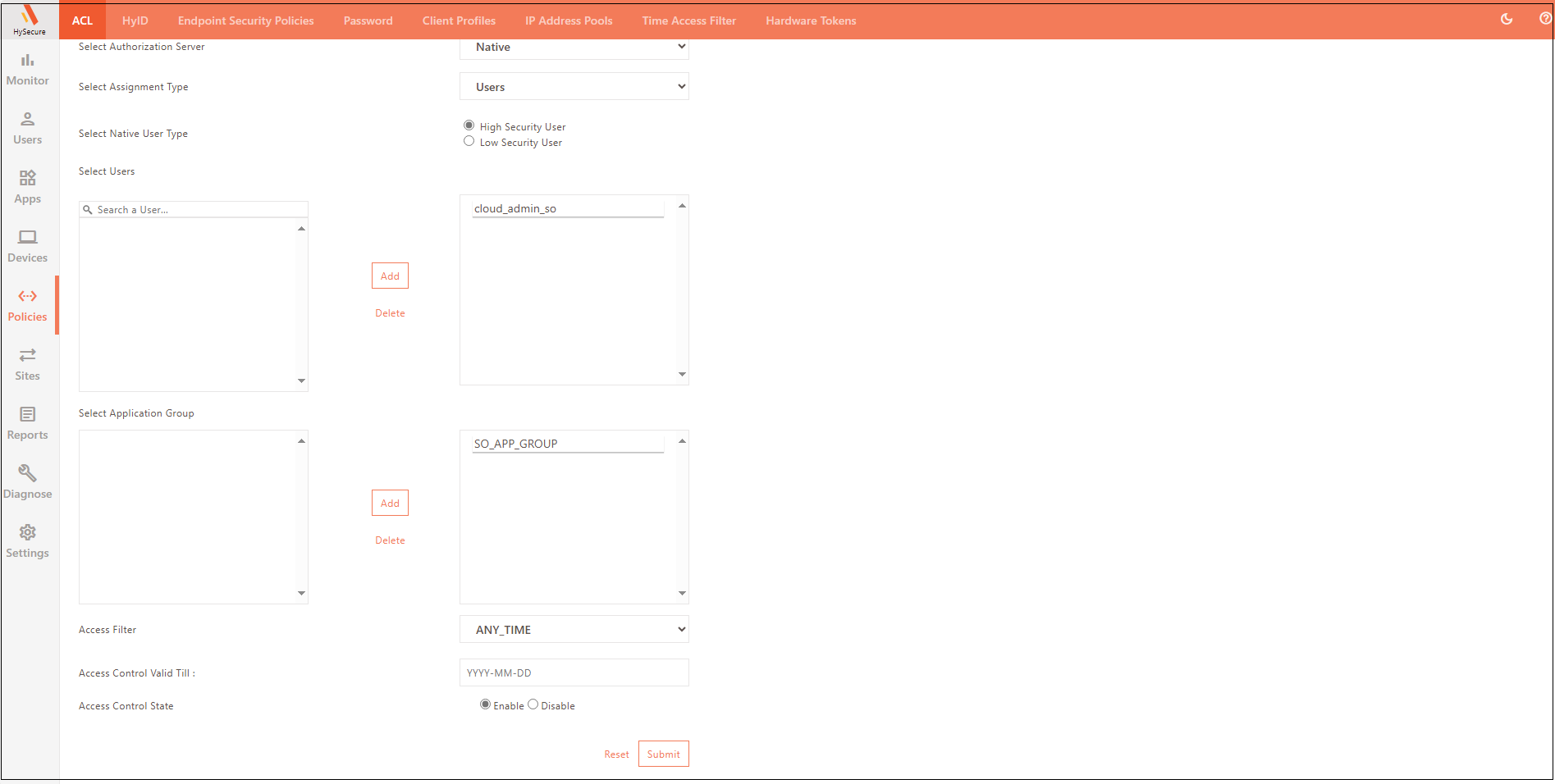1555x784 pixels.
Task: Open the Apps sidebar icon
Action: (x=28, y=187)
